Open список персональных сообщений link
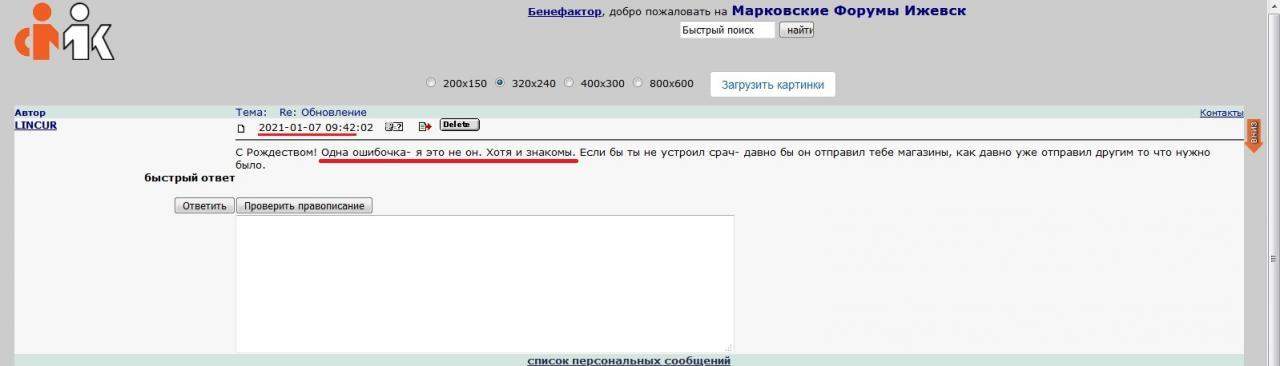The width and height of the screenshot is (1280, 366). (x=628, y=360)
